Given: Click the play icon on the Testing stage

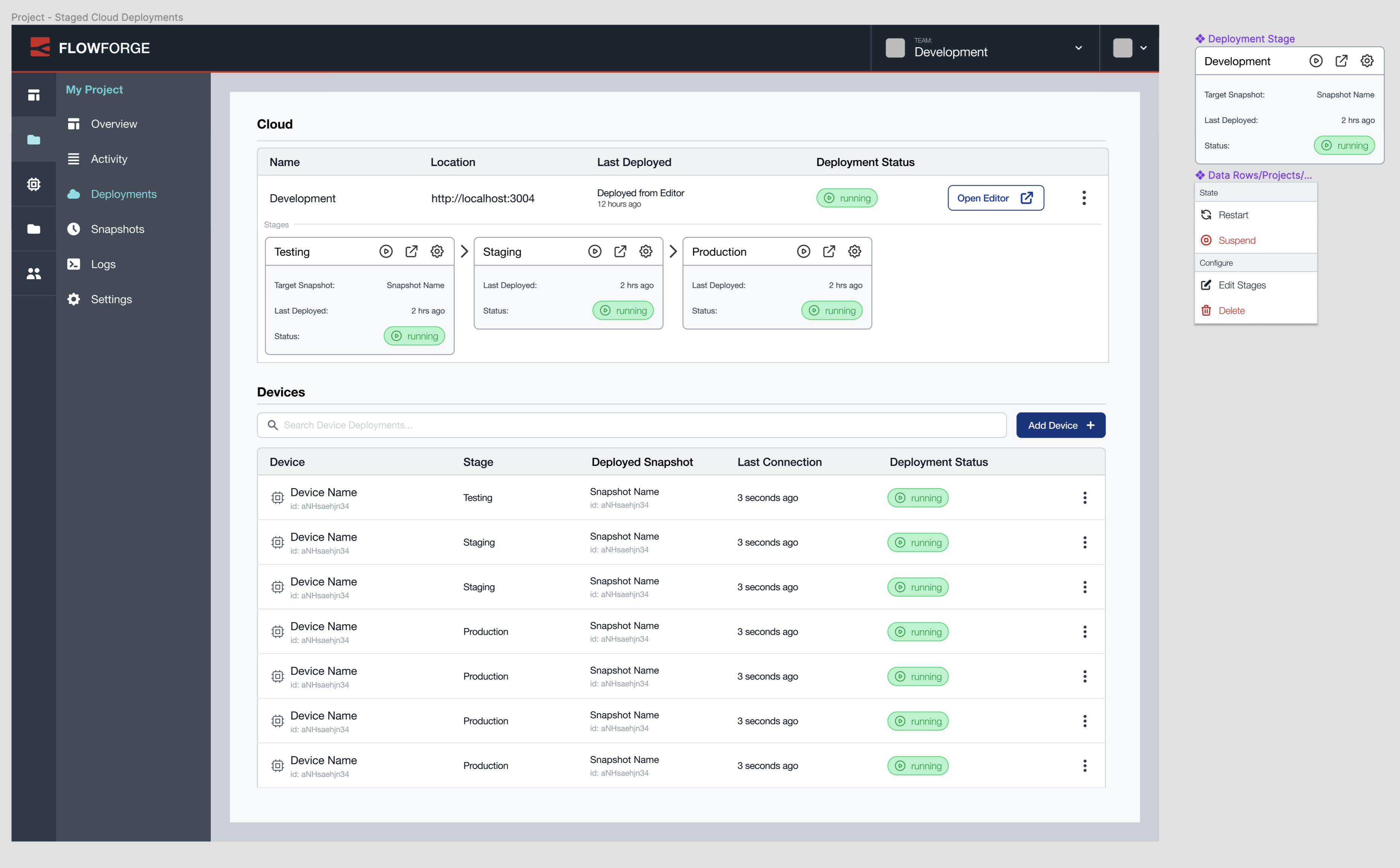Looking at the screenshot, I should [386, 251].
